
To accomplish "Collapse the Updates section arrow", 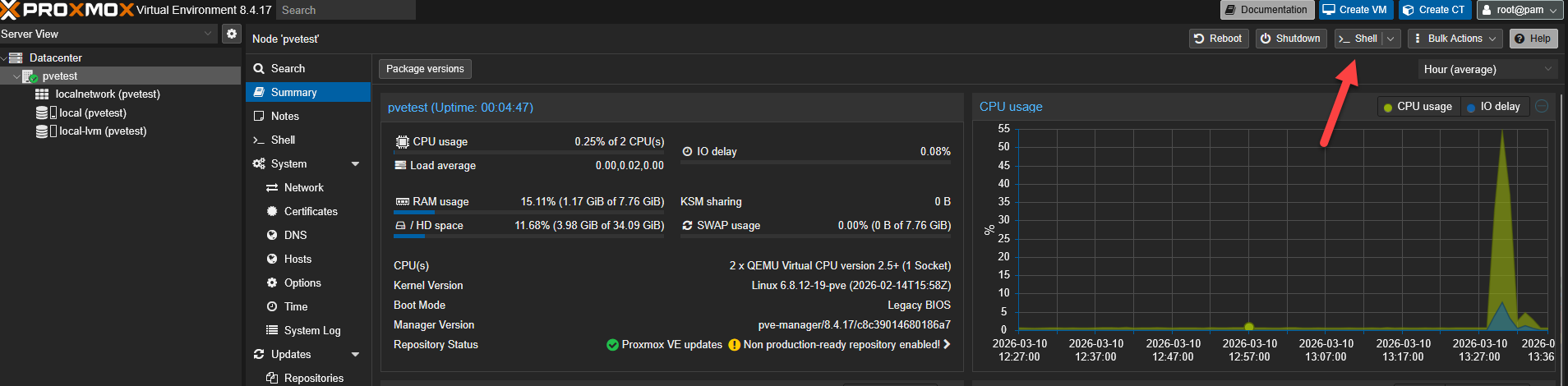I will tap(356, 355).
